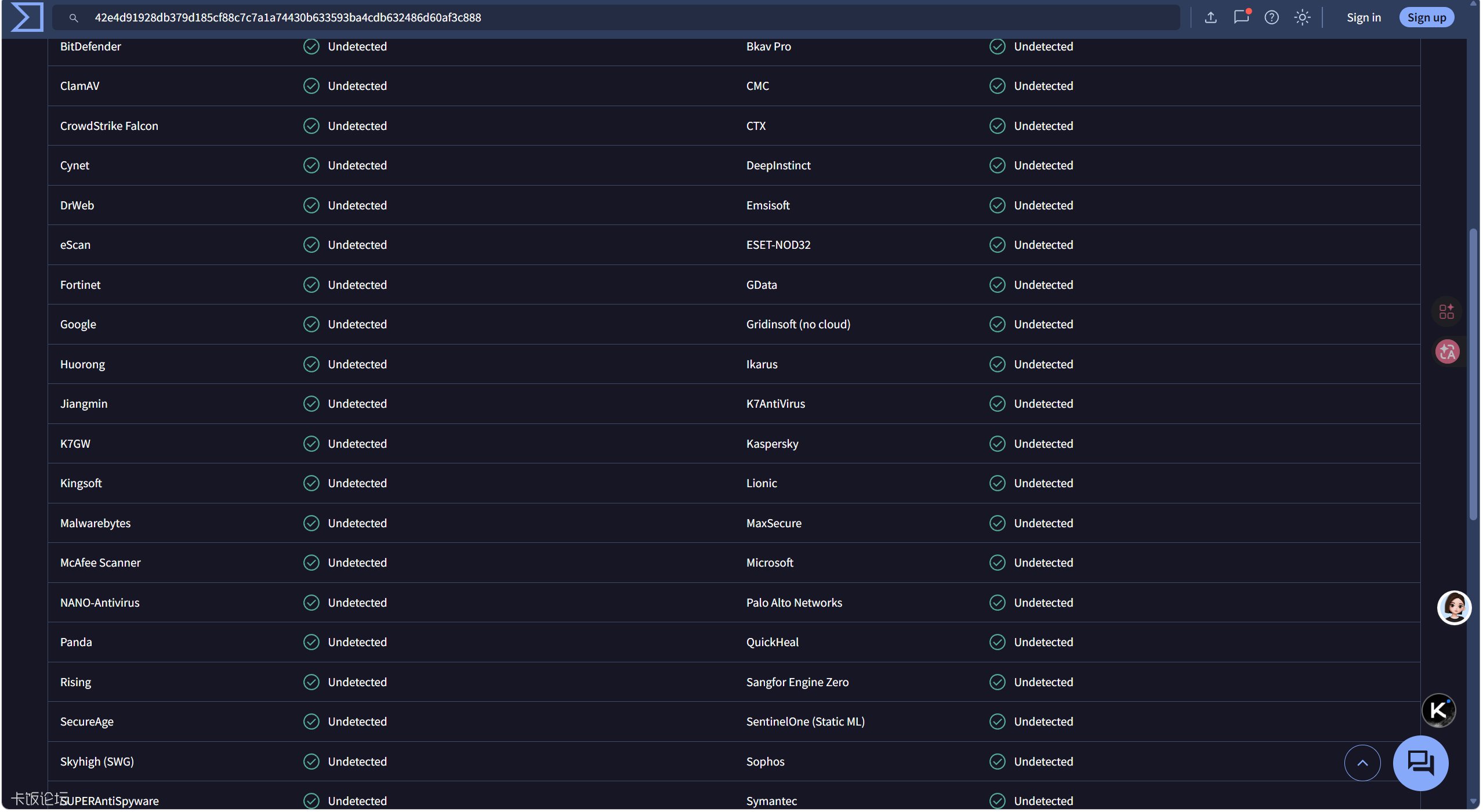Viewport: 1483px width, 812px height.
Task: Select the K7AntiVirus vendor name
Action: point(775,404)
